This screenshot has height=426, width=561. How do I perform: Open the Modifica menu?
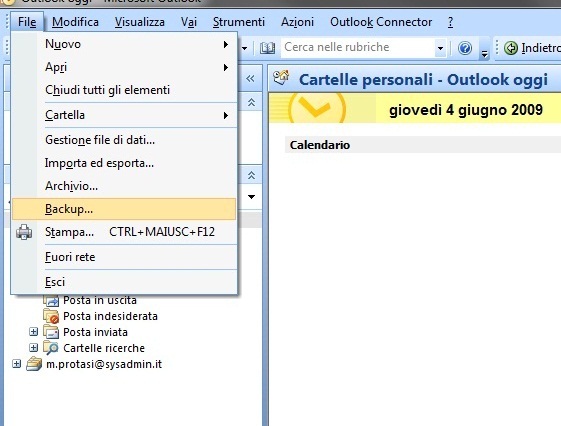(75, 22)
